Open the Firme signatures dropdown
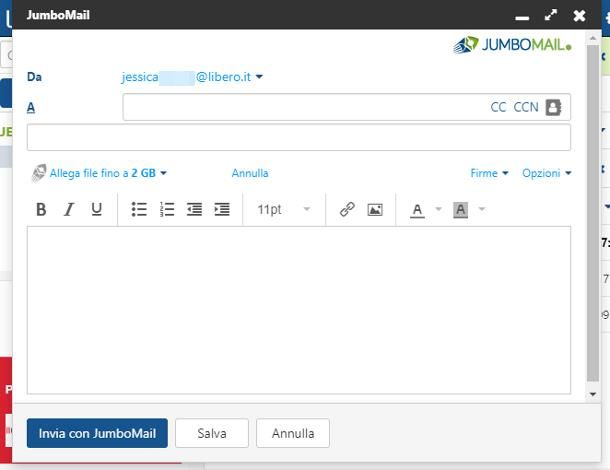610x470 pixels. (489, 173)
